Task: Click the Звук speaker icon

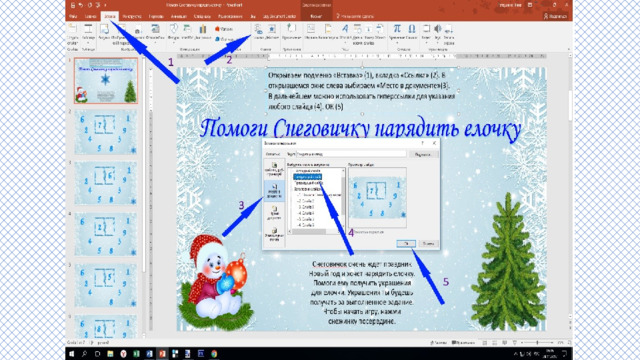Action: [x=438, y=32]
